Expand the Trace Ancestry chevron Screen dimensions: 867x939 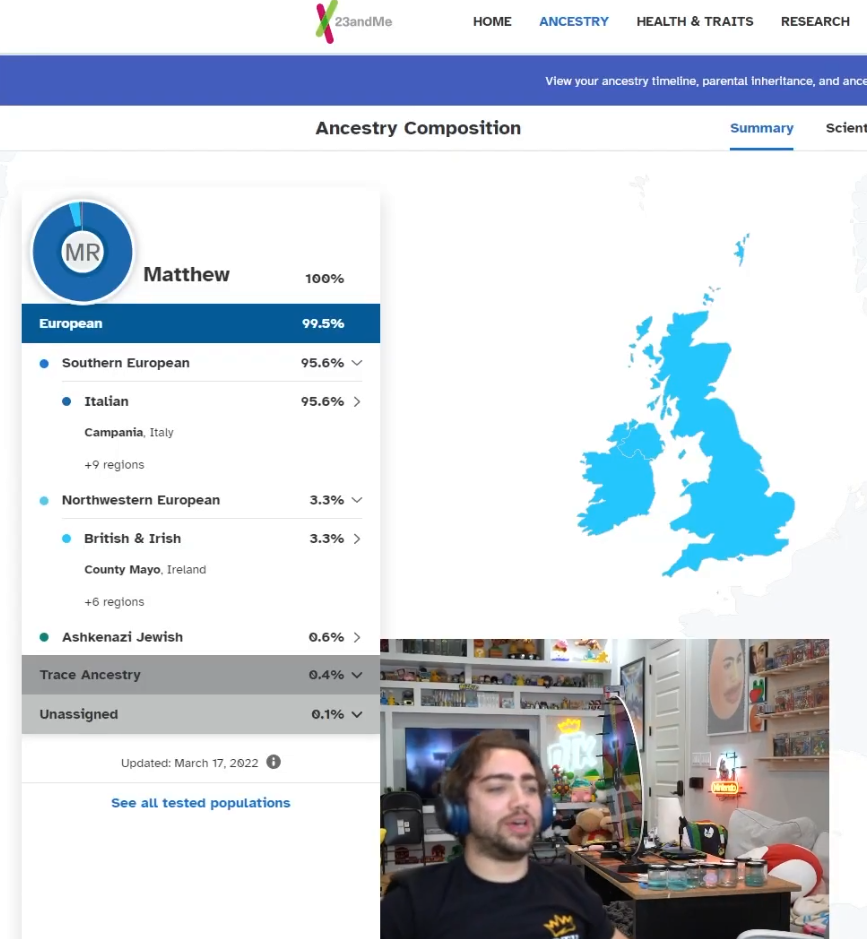tap(357, 675)
